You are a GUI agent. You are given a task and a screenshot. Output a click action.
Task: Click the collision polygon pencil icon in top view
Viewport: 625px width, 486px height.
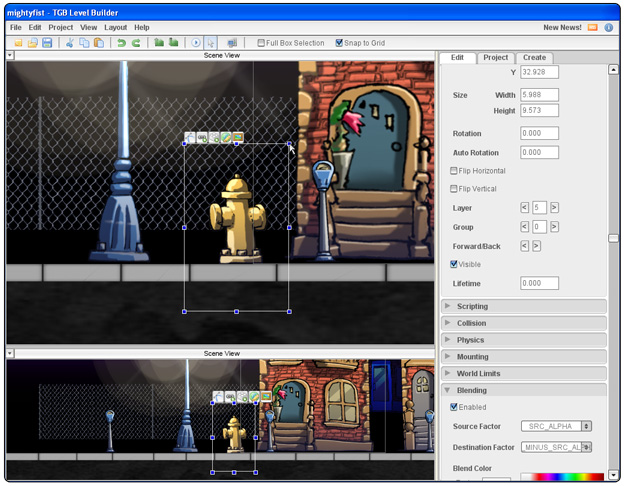226,137
